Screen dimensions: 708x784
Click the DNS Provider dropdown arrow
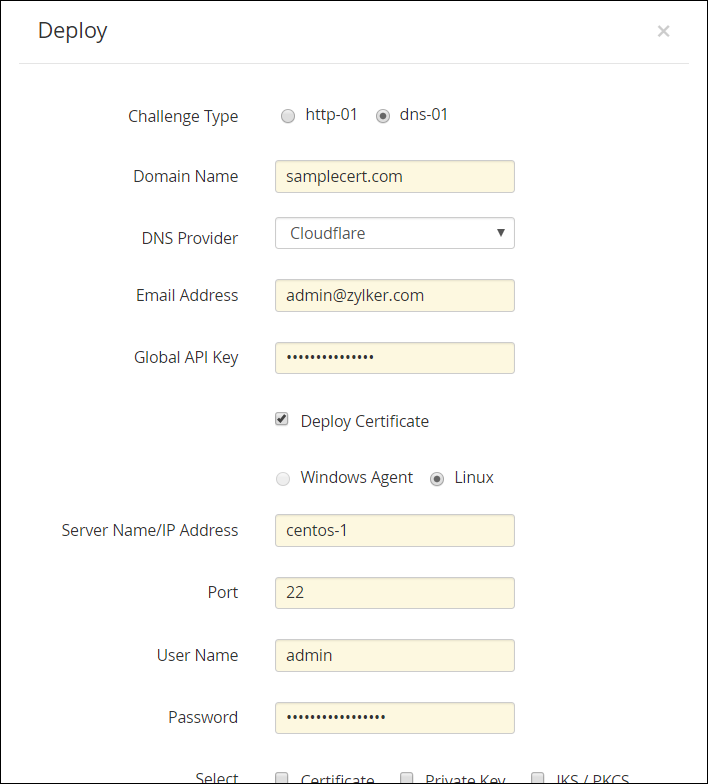click(500, 233)
